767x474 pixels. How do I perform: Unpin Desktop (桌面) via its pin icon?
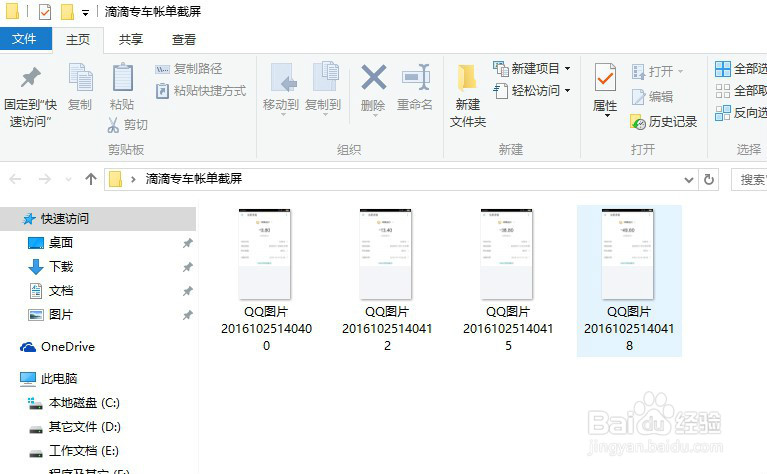click(187, 243)
